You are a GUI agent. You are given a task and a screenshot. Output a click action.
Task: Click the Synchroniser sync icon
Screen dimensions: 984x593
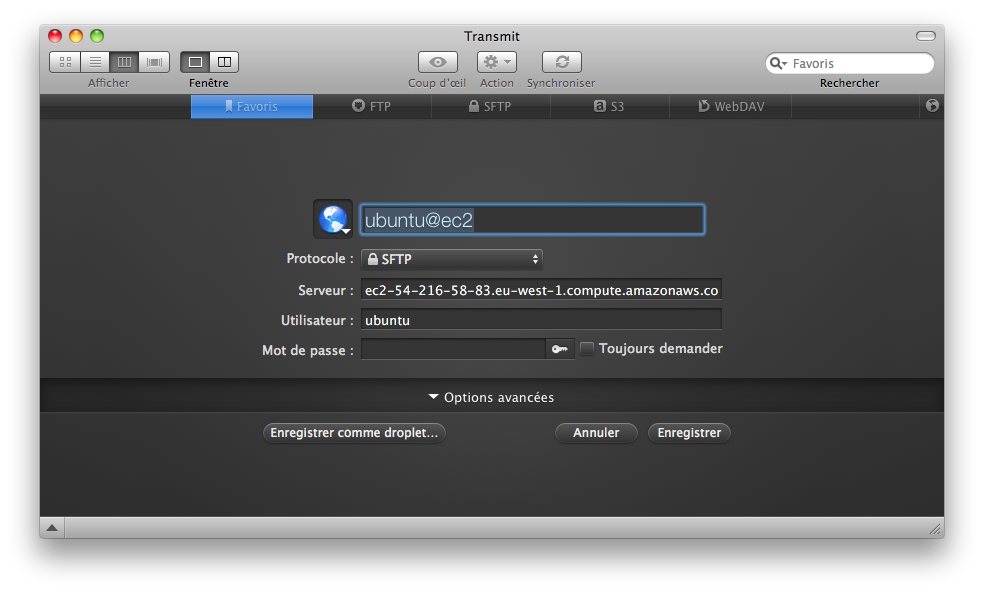click(561, 61)
